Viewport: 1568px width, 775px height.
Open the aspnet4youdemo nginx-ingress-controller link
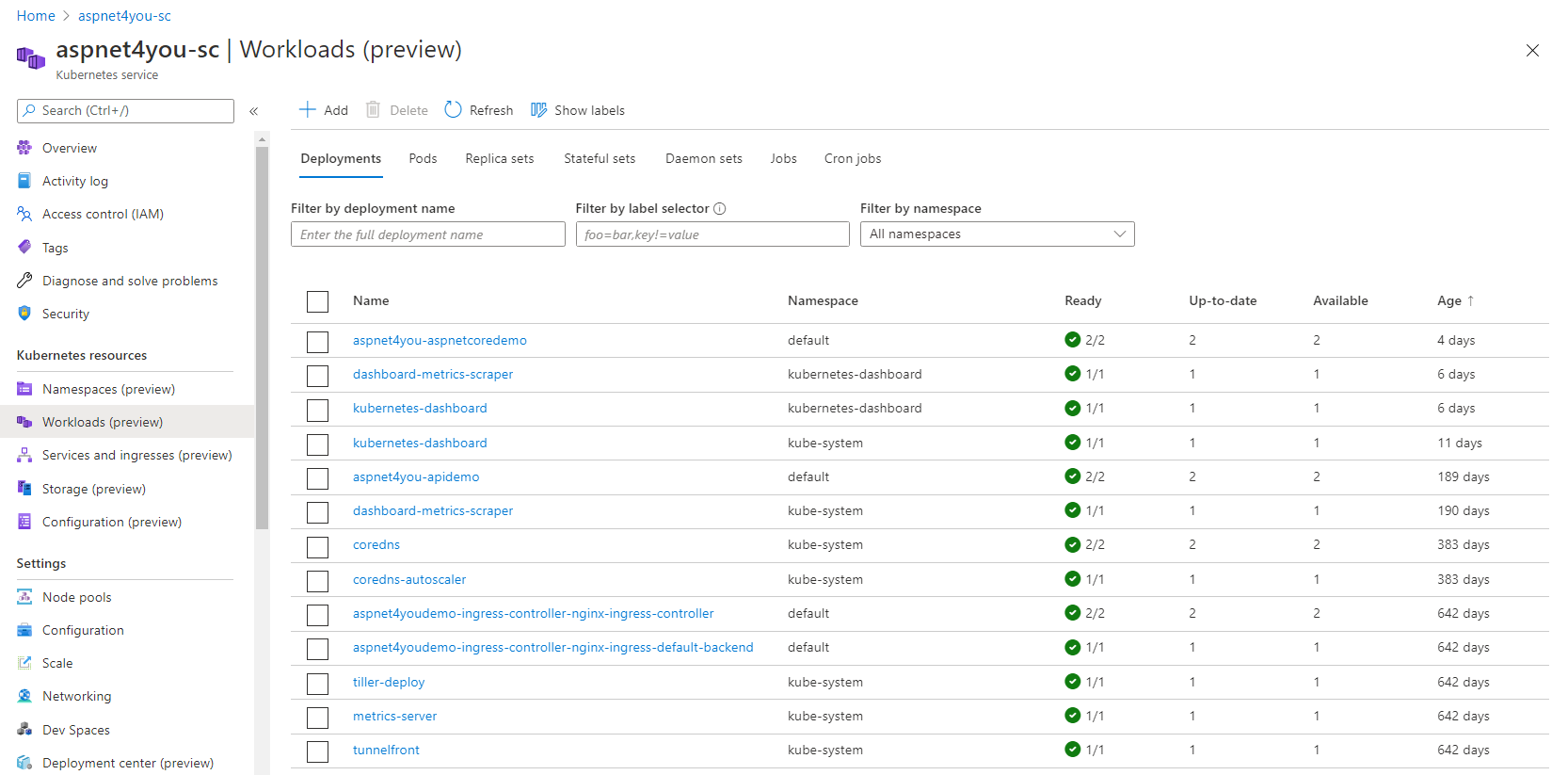click(x=533, y=613)
